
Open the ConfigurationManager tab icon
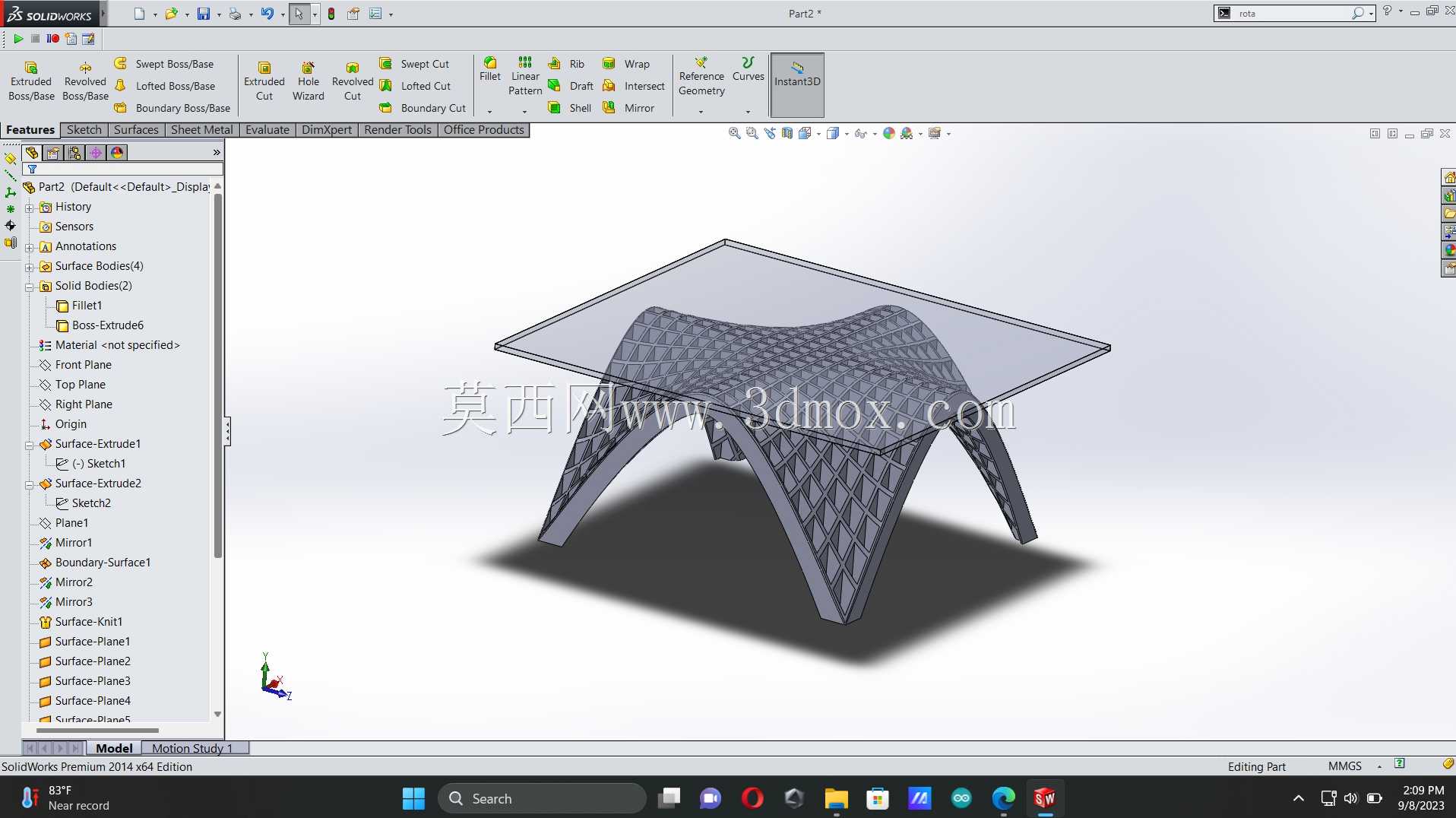pyautogui.click(x=74, y=153)
